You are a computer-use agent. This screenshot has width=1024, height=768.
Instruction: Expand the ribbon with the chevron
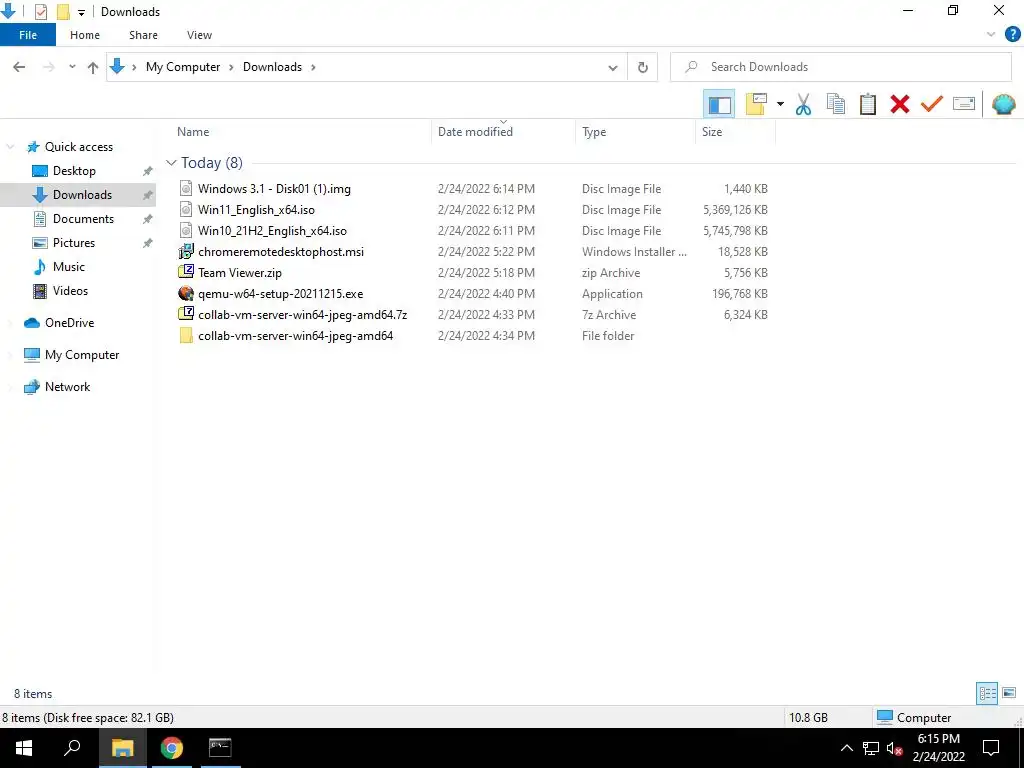pyautogui.click(x=991, y=35)
